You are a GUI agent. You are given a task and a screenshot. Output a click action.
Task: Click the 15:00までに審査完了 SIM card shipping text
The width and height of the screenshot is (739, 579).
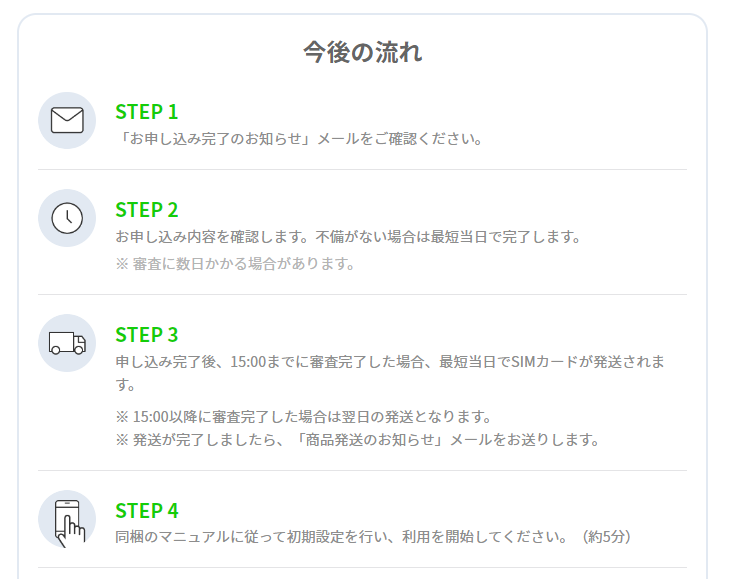click(390, 373)
